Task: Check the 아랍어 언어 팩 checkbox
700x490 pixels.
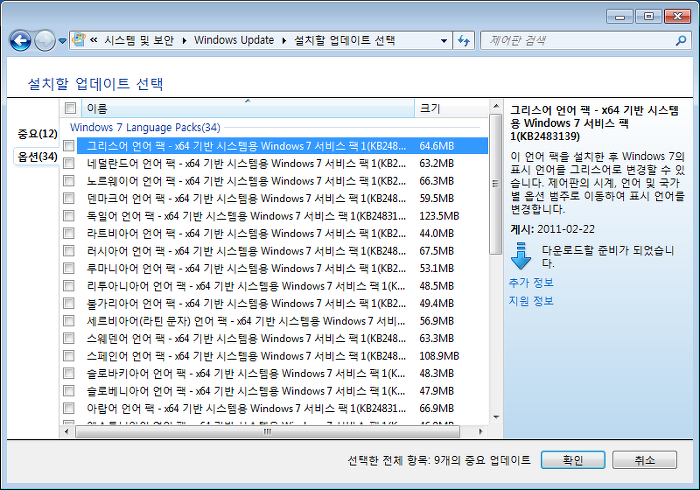Action: tap(69, 408)
